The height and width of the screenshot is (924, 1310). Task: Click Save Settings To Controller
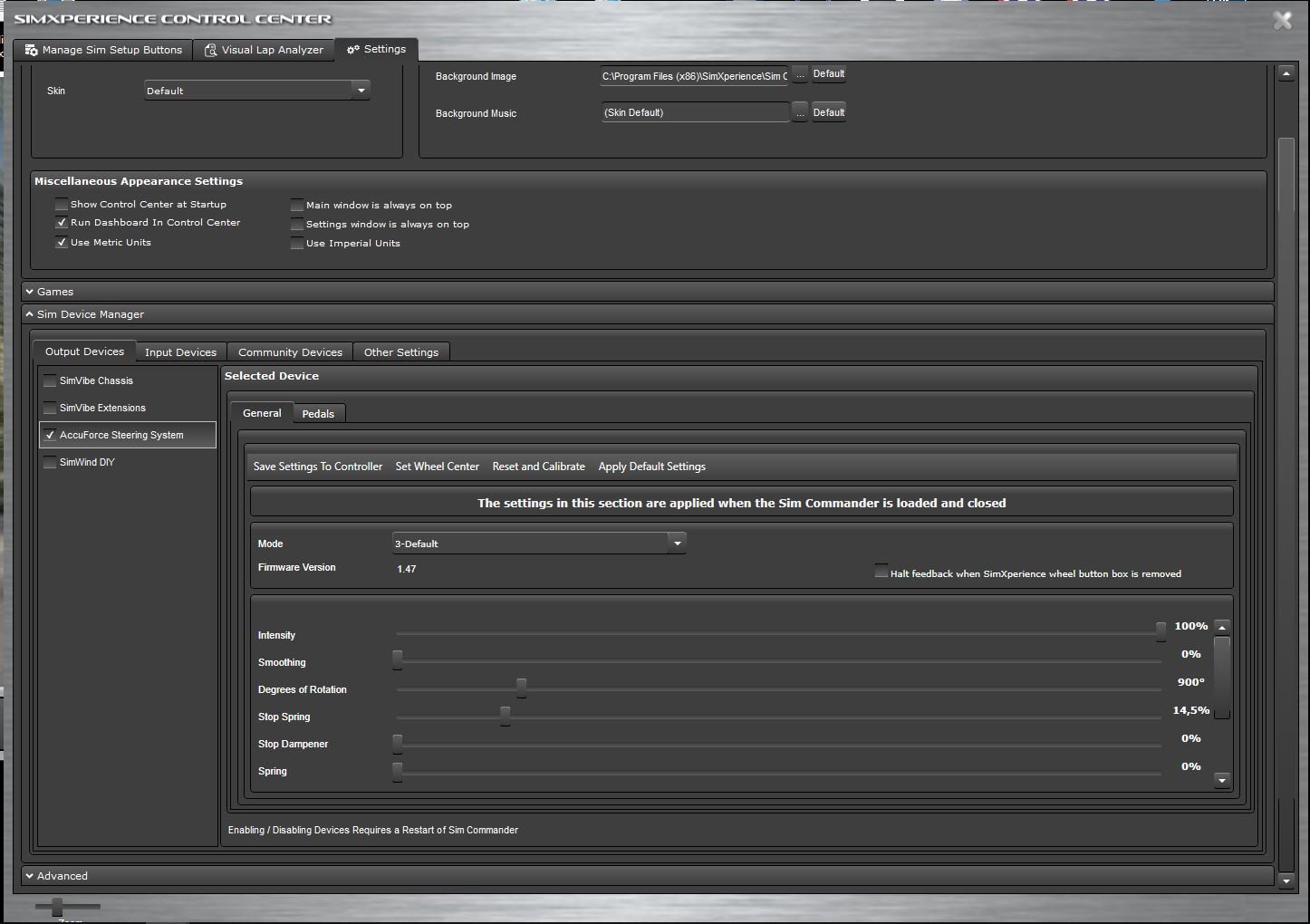tap(318, 467)
